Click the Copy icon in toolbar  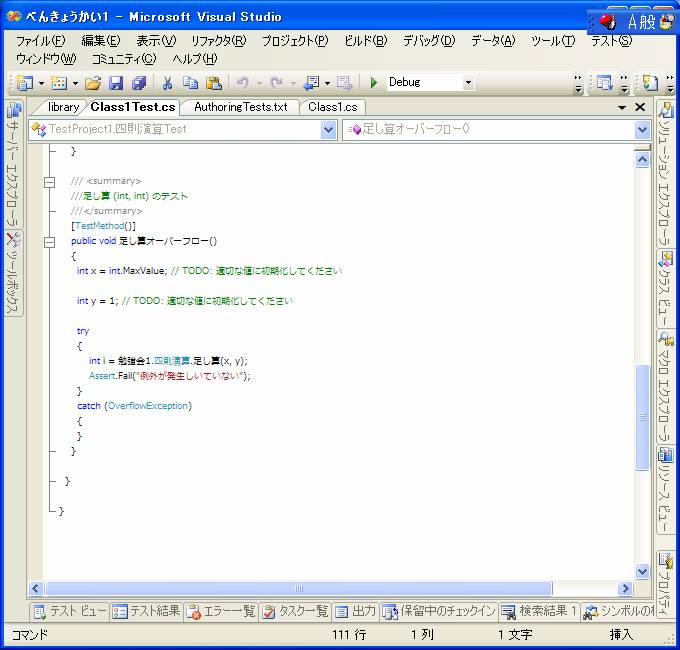(190, 83)
